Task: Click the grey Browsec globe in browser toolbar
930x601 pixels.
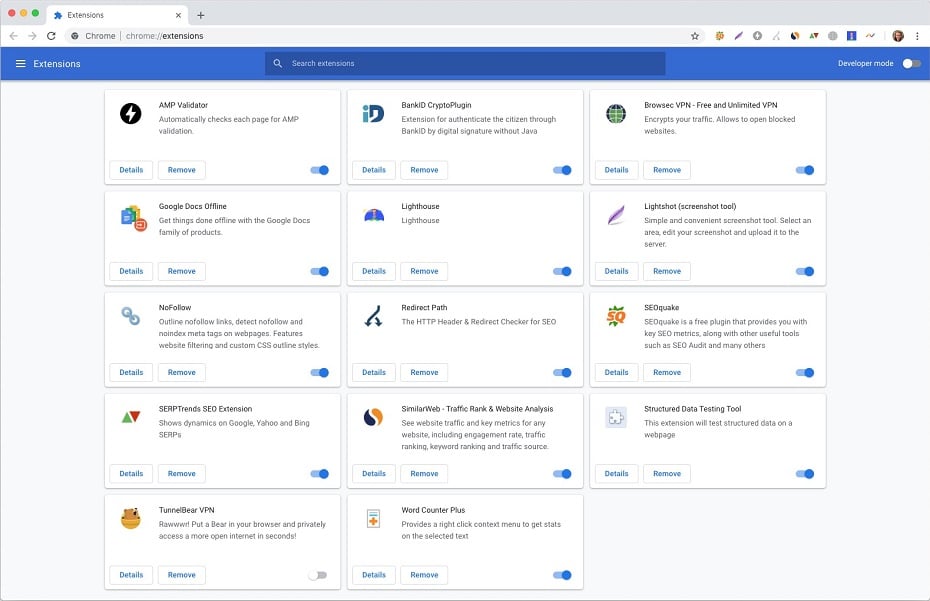Action: 833,36
